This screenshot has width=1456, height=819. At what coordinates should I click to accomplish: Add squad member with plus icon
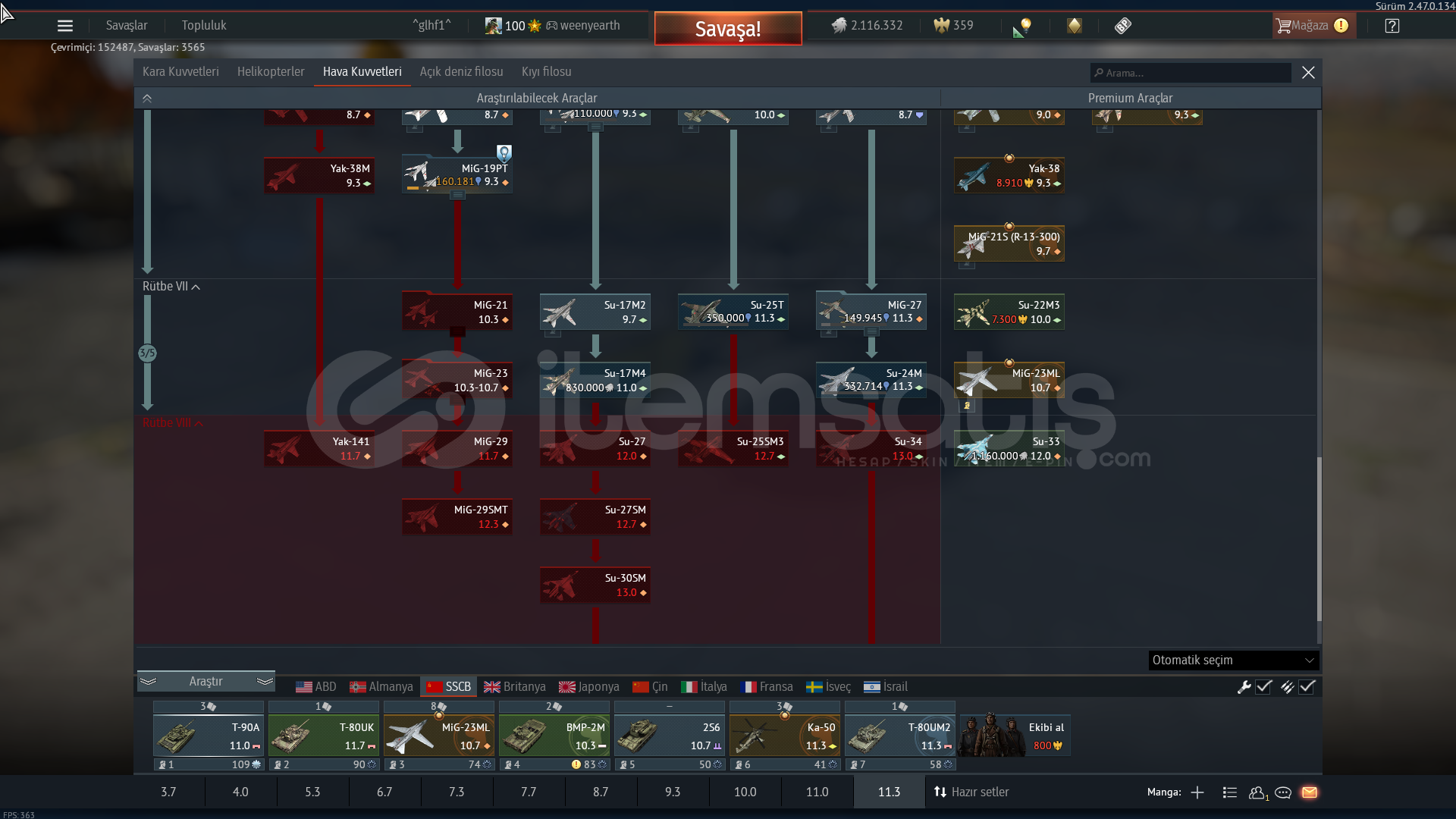point(1197,792)
